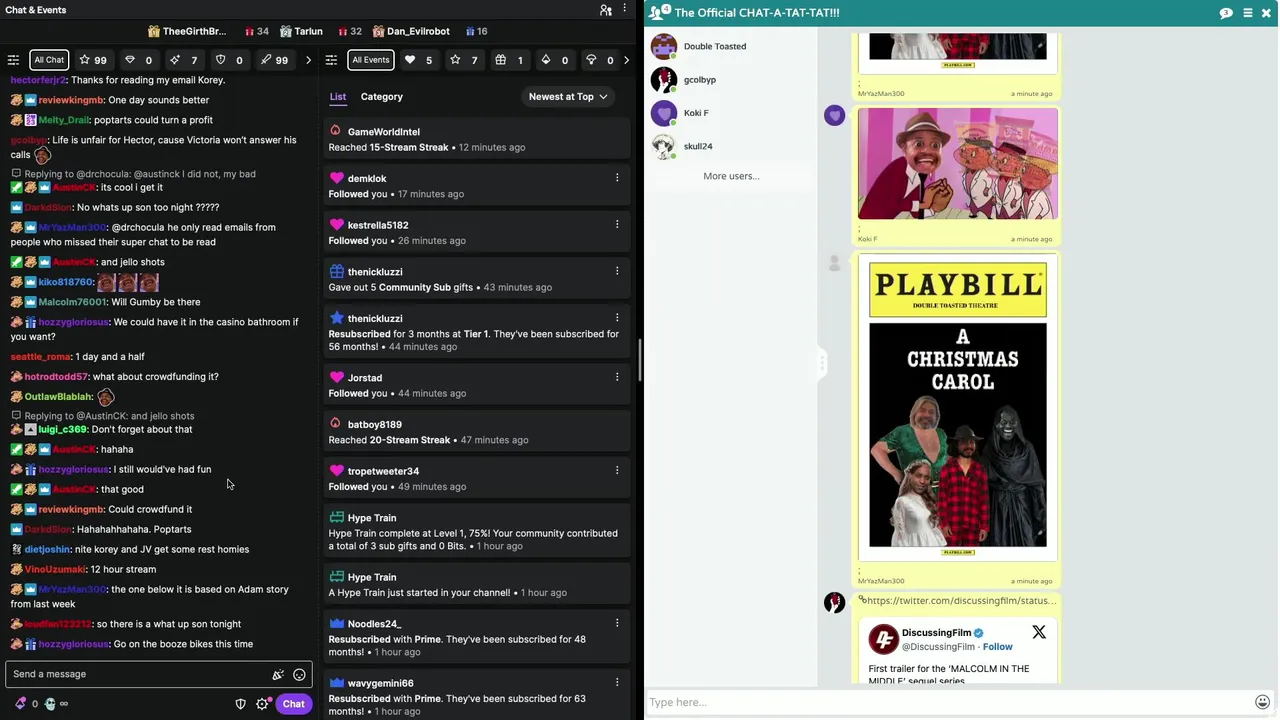1280x720 pixels.
Task: Select user Double Toasted in user list
Action: (x=730, y=46)
